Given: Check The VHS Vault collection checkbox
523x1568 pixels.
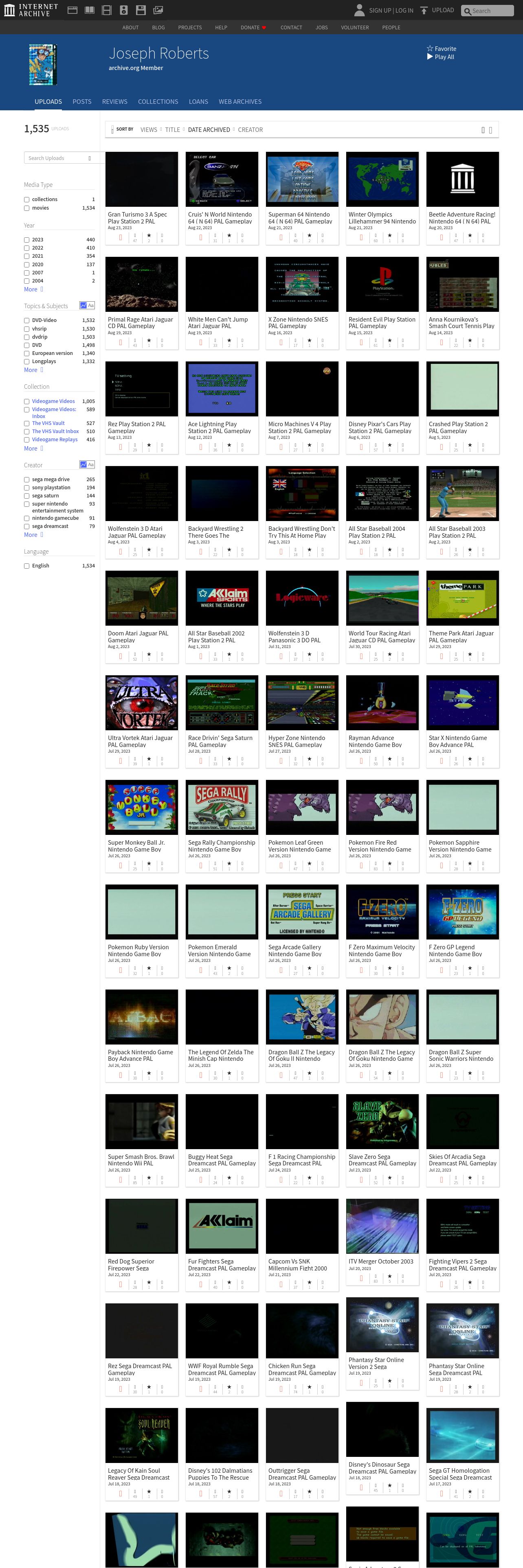Looking at the screenshot, I should click(27, 423).
